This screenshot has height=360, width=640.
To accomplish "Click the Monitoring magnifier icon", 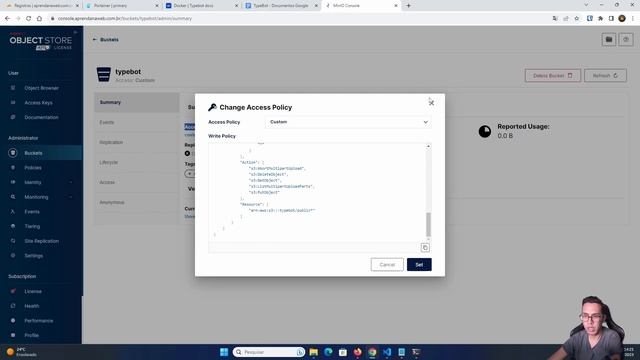I will pyautogui.click(x=13, y=197).
